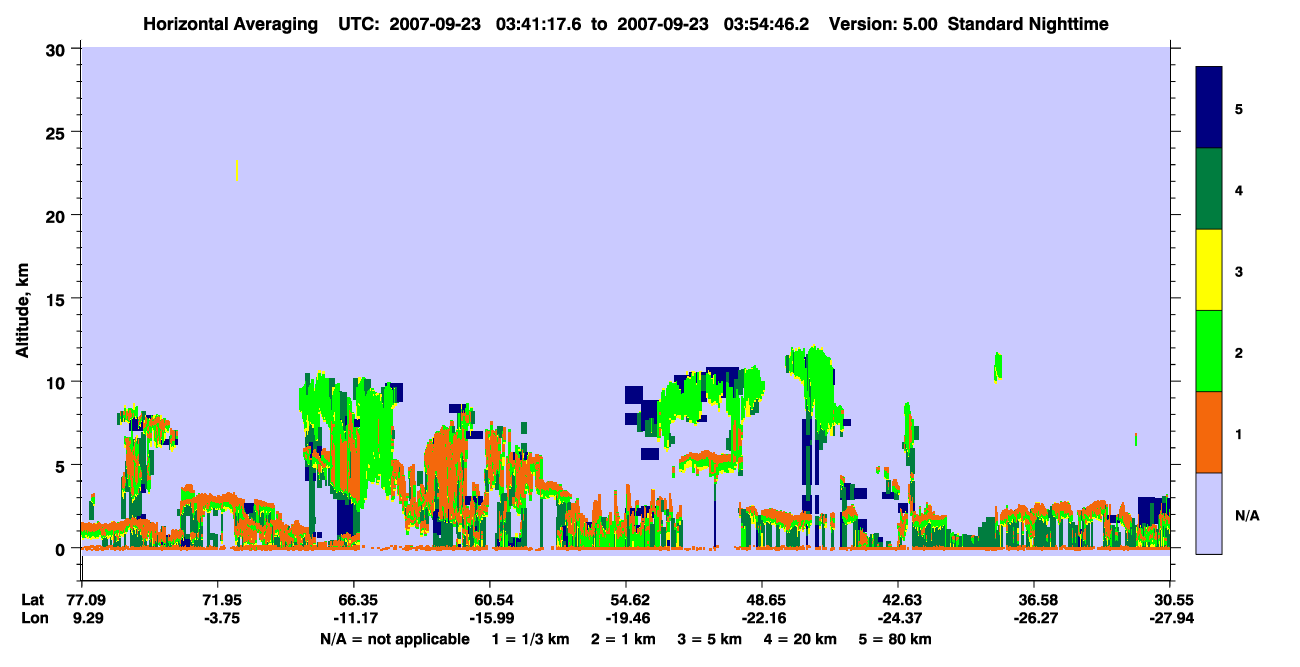
Task: Click the 'N/A = not applicable' legend note
Action: pos(394,639)
